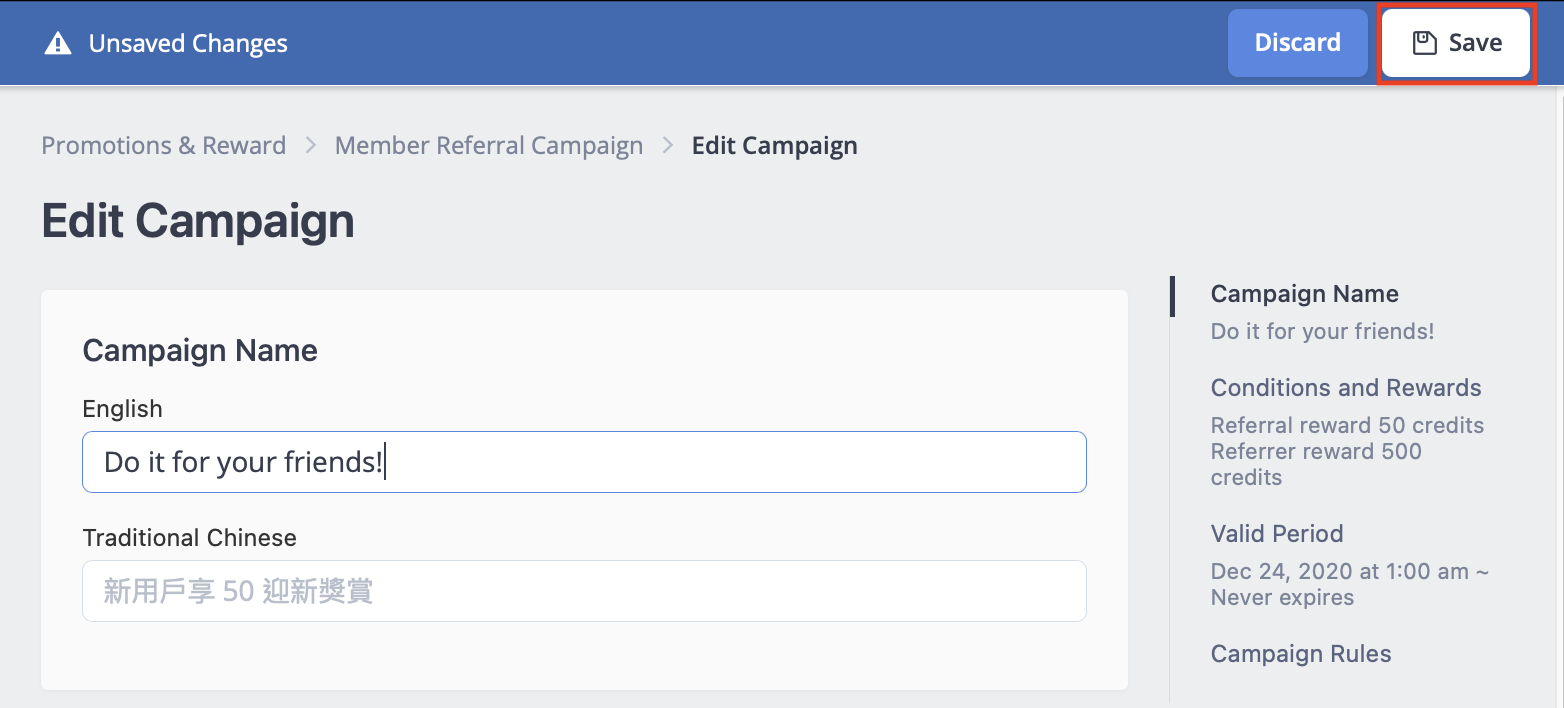Jump to Conditions and Rewards section

coord(1346,388)
